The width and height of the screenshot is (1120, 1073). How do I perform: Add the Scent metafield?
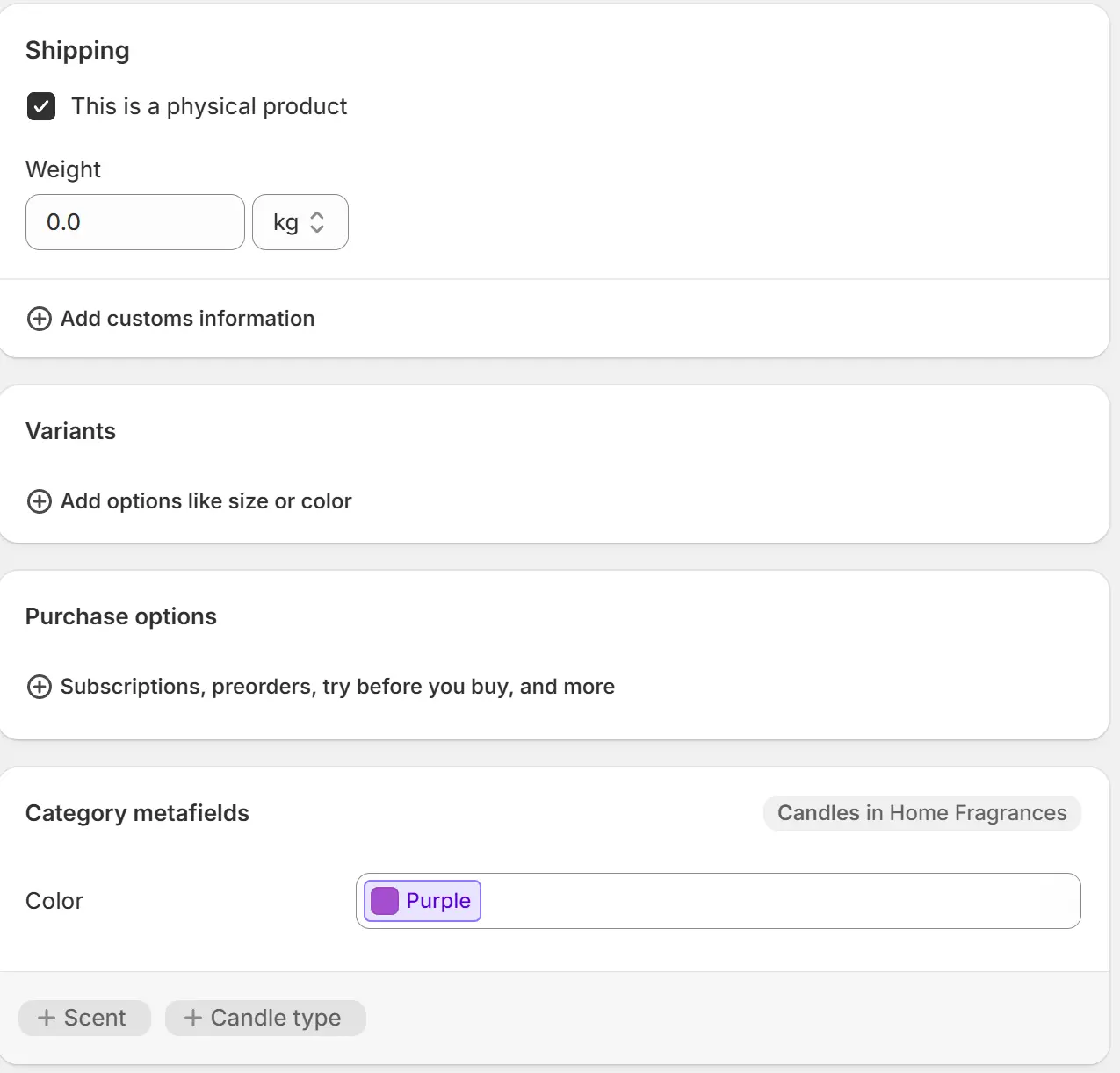pyautogui.click(x=84, y=1018)
